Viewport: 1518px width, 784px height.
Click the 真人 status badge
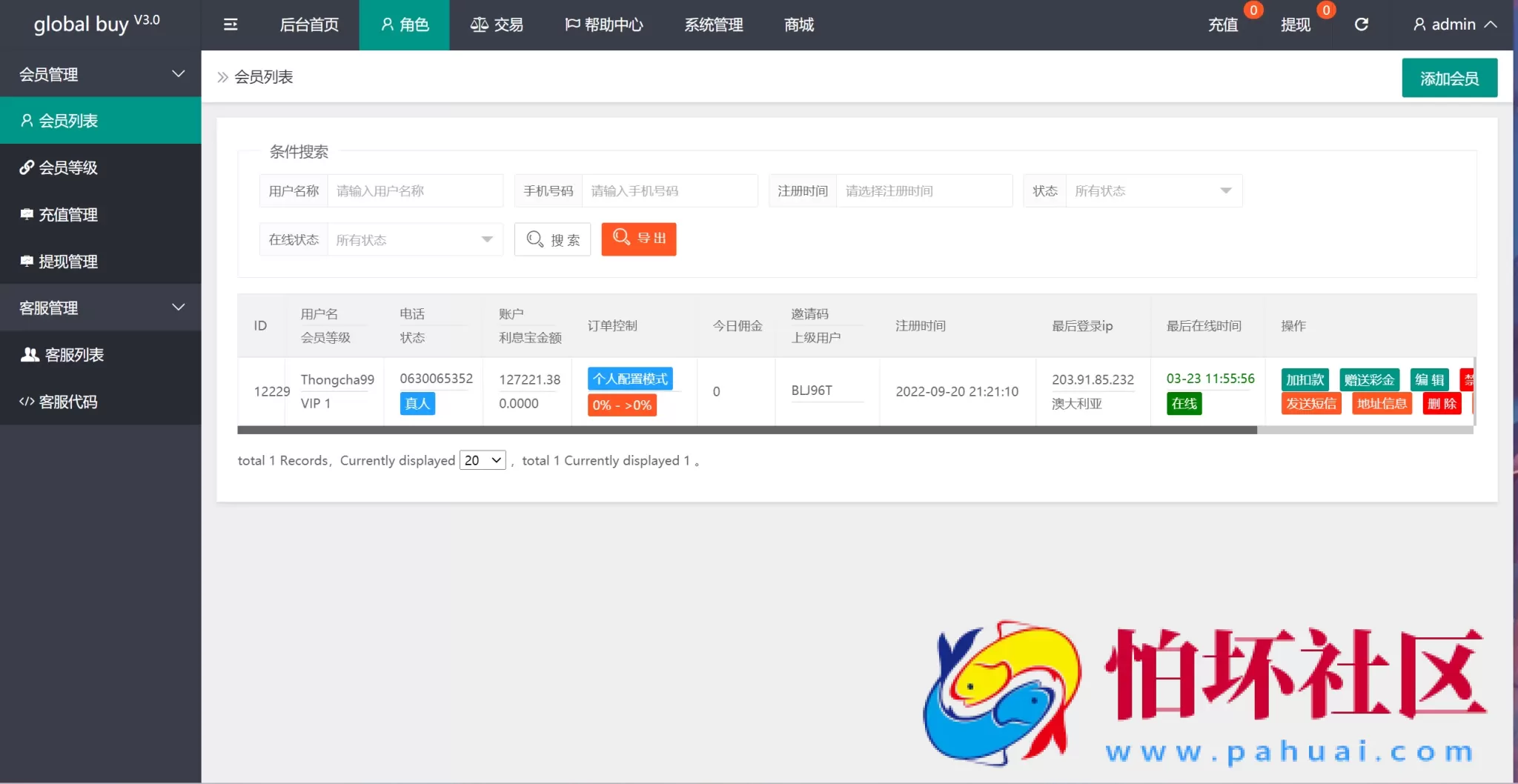(x=417, y=403)
